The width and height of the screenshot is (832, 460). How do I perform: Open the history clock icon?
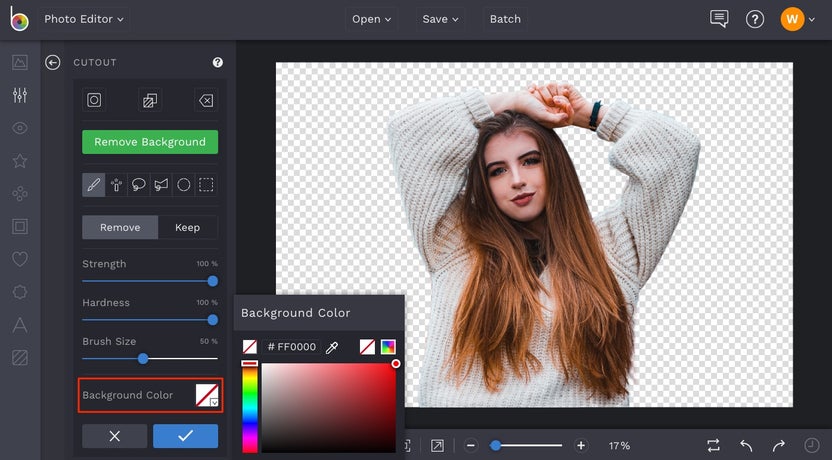(811, 446)
